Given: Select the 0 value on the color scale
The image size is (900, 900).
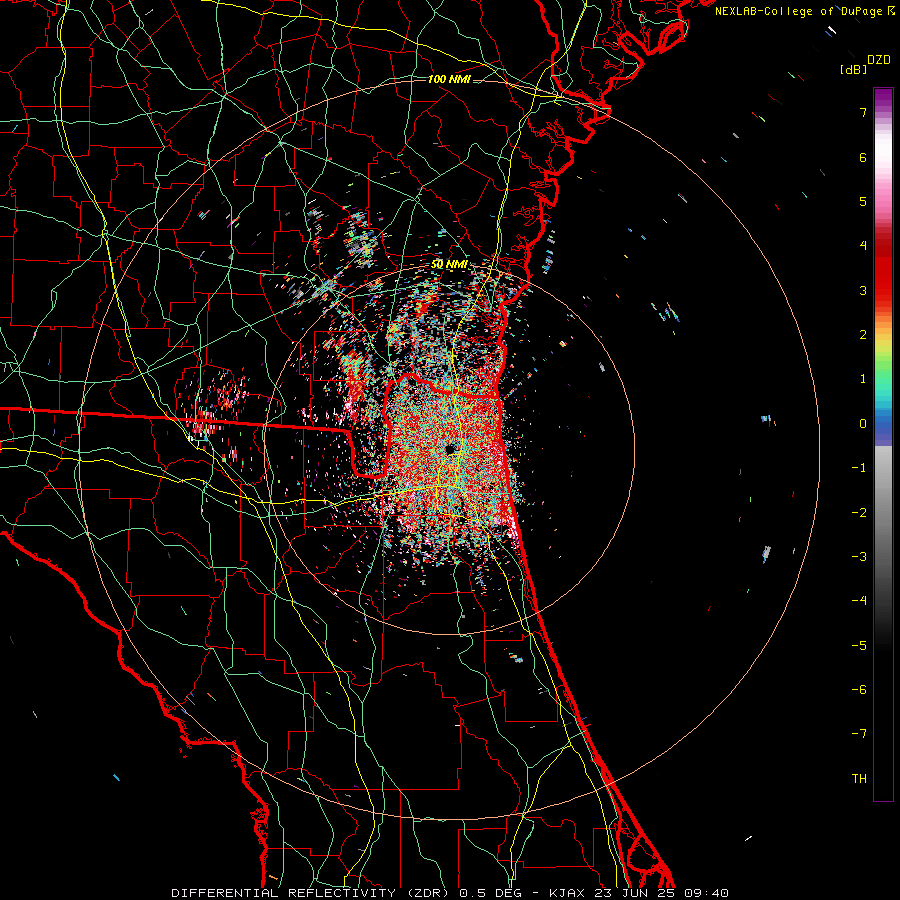Looking at the screenshot, I should pos(863,424).
